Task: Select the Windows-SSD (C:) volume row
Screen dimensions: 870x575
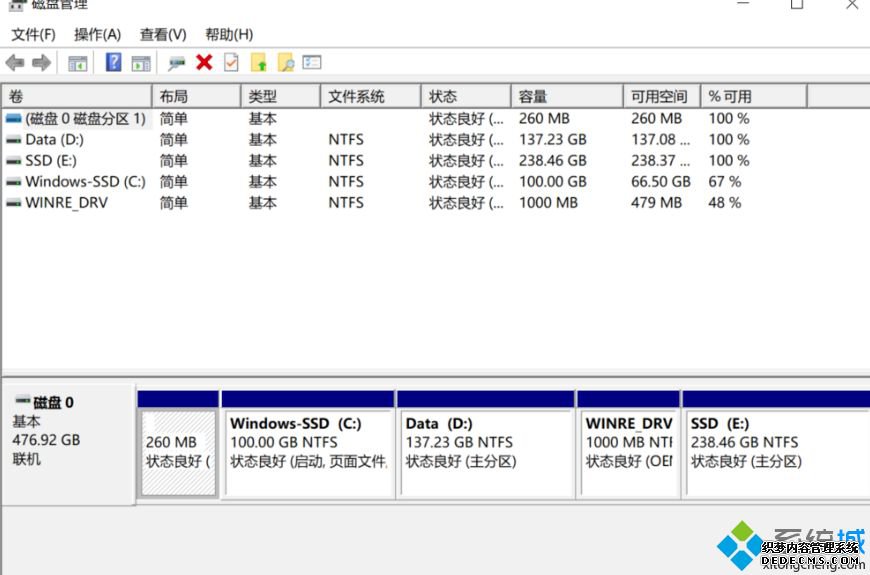Action: 405,182
